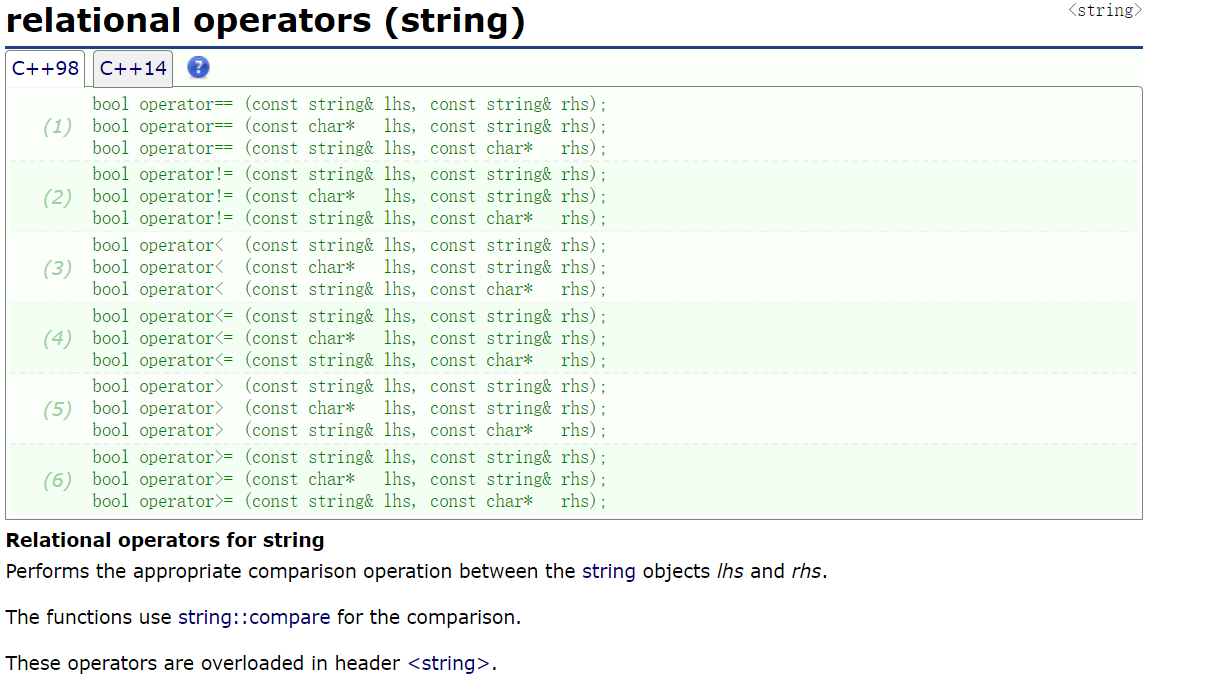
Task: Open the <string> header link at top right
Action: pos(1104,10)
